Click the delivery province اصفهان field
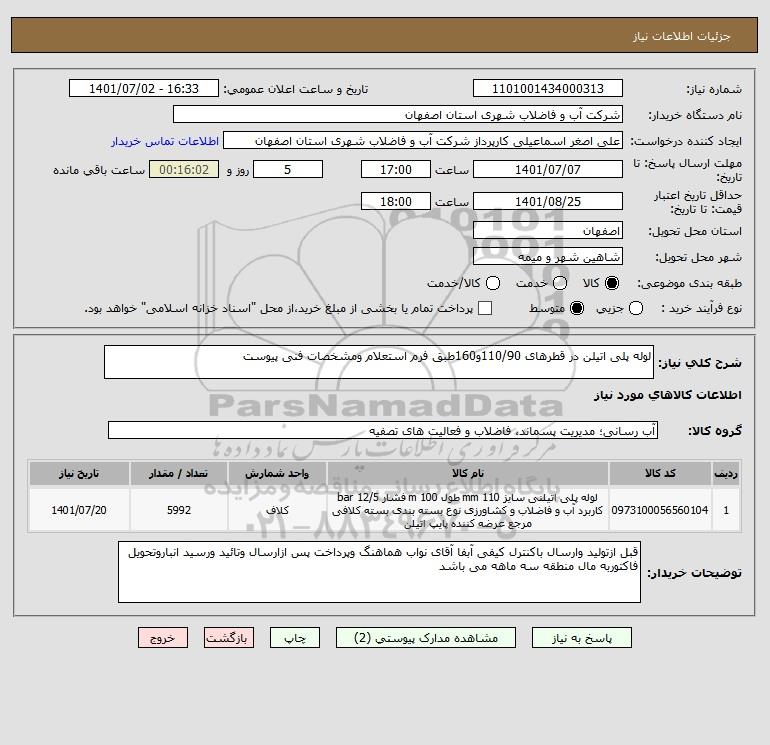This screenshot has height=745, width=770. click(x=548, y=230)
